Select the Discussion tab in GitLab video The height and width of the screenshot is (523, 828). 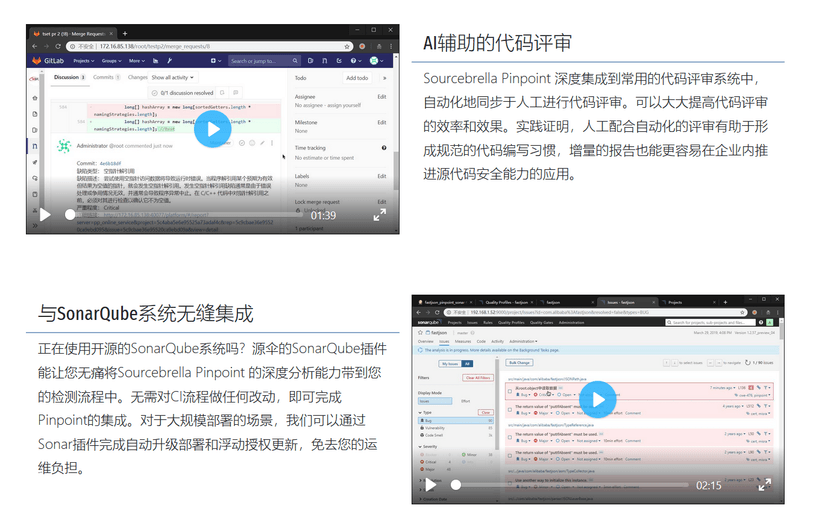[69, 77]
